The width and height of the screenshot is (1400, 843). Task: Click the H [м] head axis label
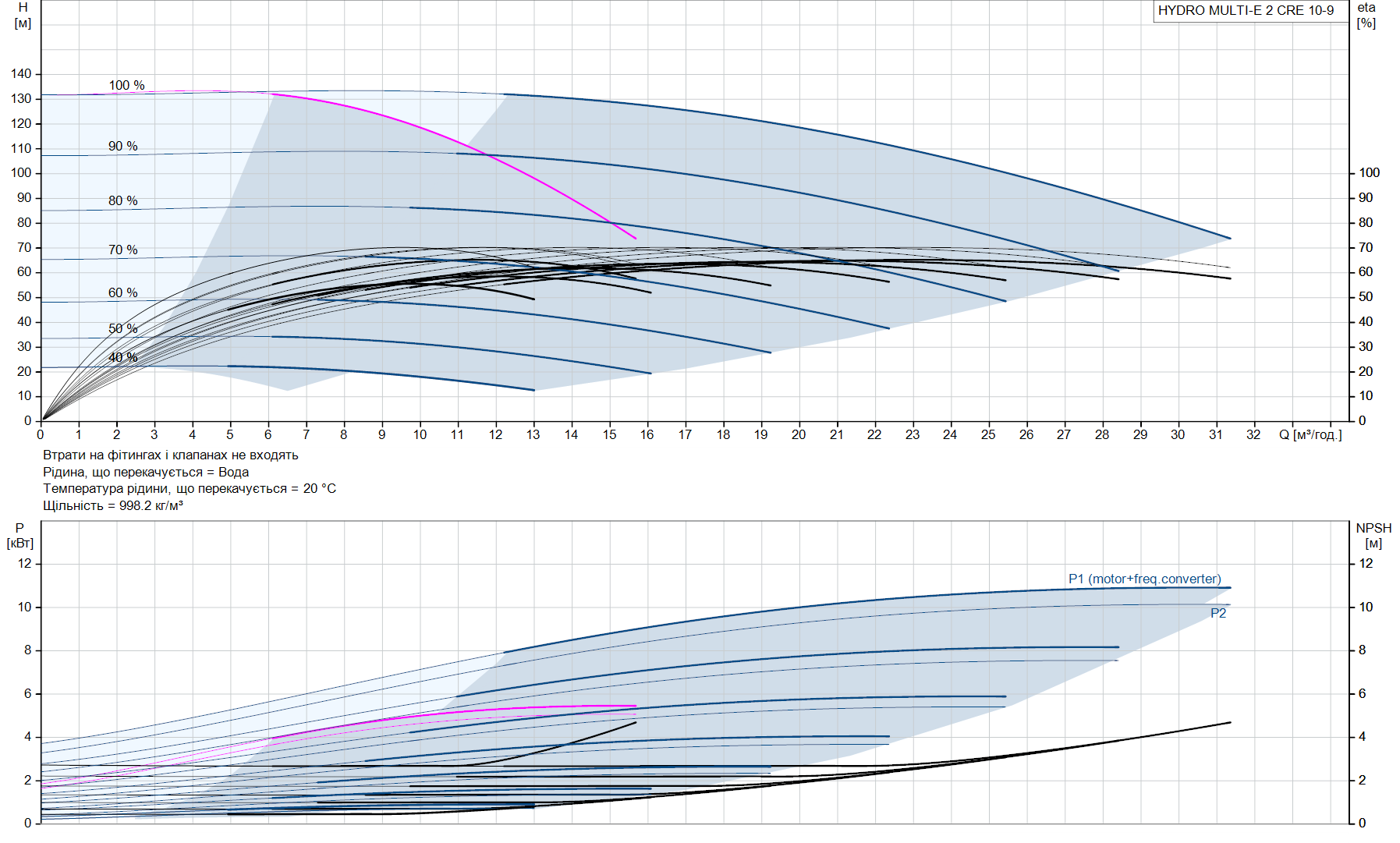coord(23,16)
